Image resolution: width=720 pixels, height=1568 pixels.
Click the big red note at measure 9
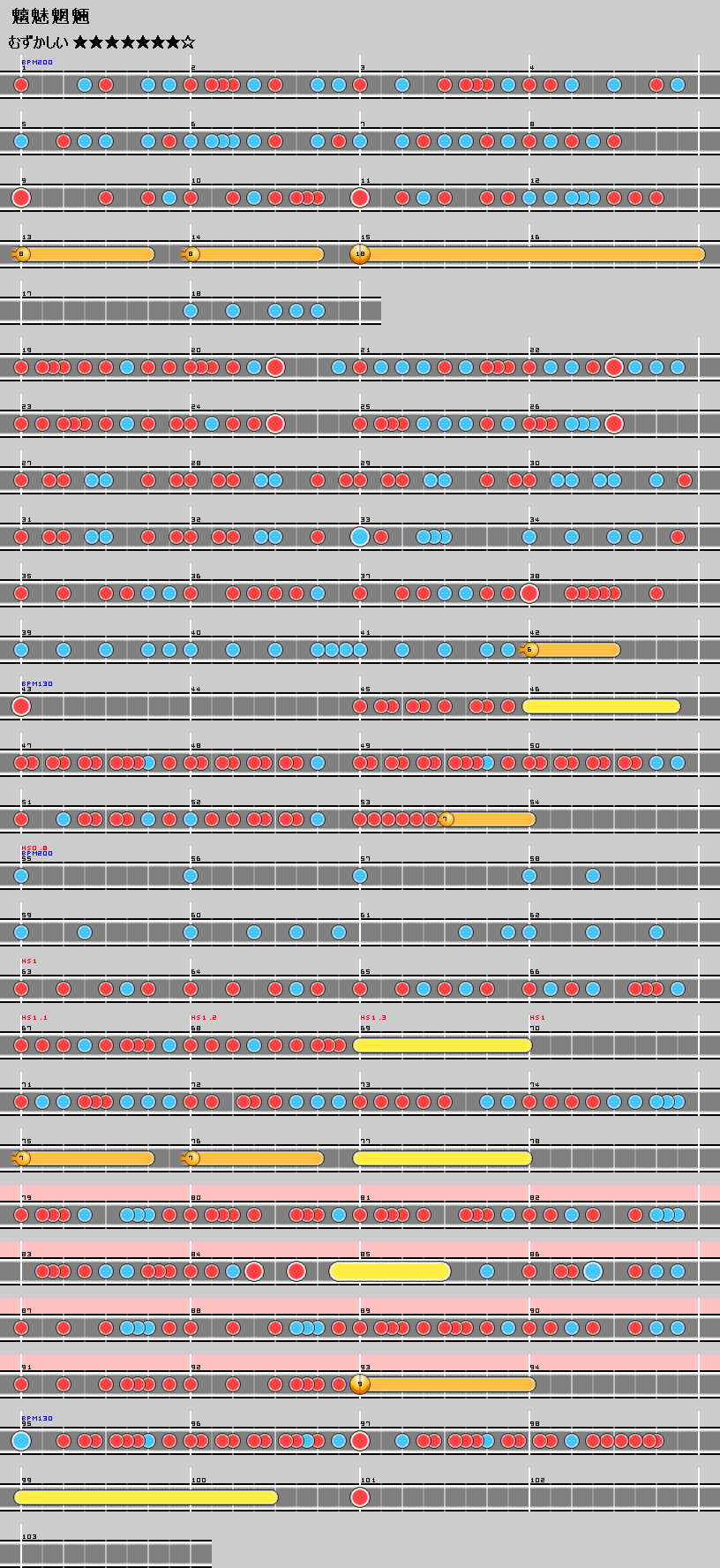[x=21, y=198]
